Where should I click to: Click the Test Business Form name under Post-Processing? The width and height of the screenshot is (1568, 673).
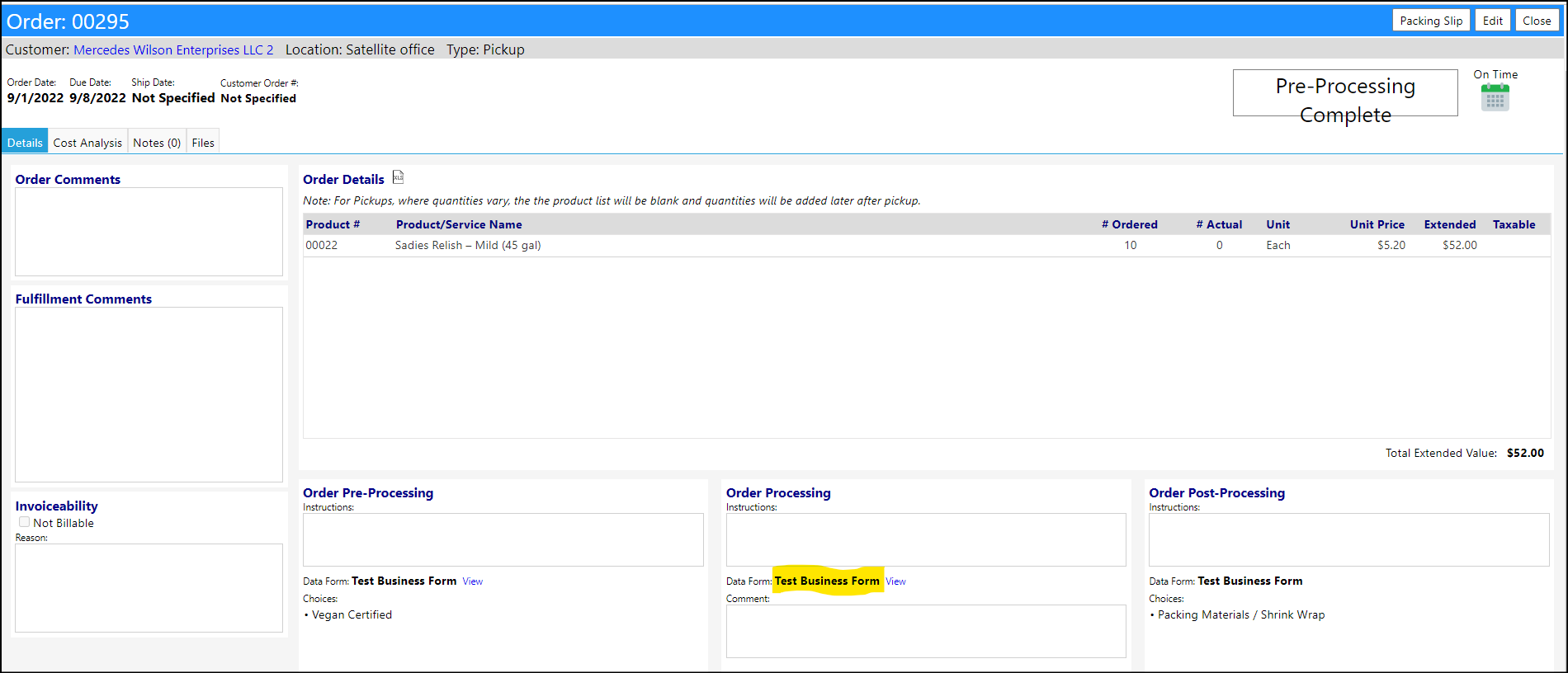click(x=1249, y=581)
